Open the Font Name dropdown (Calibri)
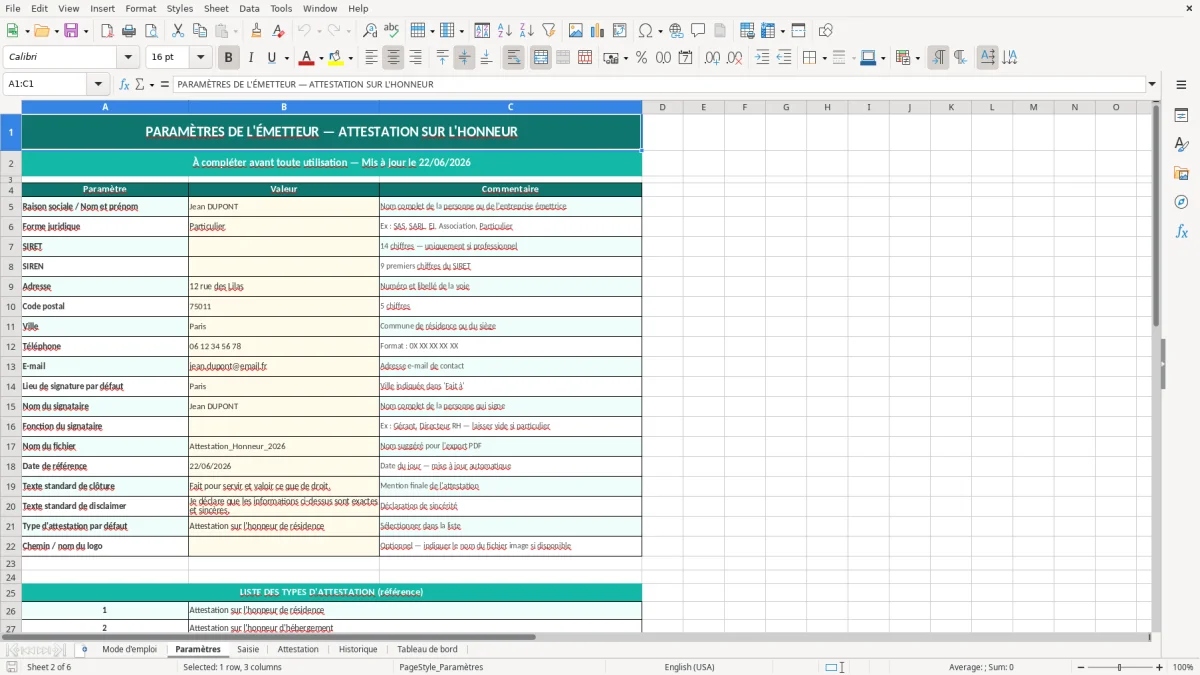1200x675 pixels. point(128,58)
